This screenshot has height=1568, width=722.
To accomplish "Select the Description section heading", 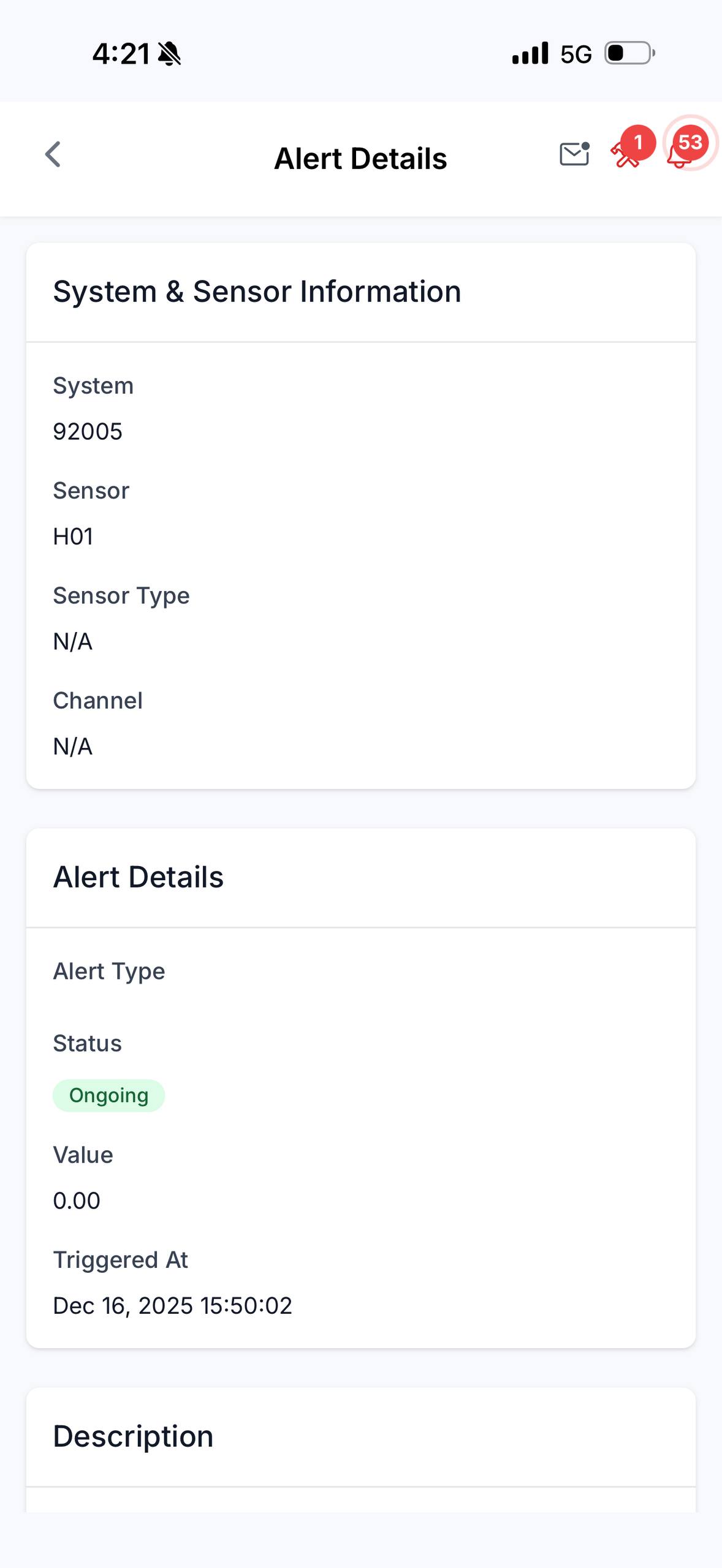I will (x=133, y=1436).
